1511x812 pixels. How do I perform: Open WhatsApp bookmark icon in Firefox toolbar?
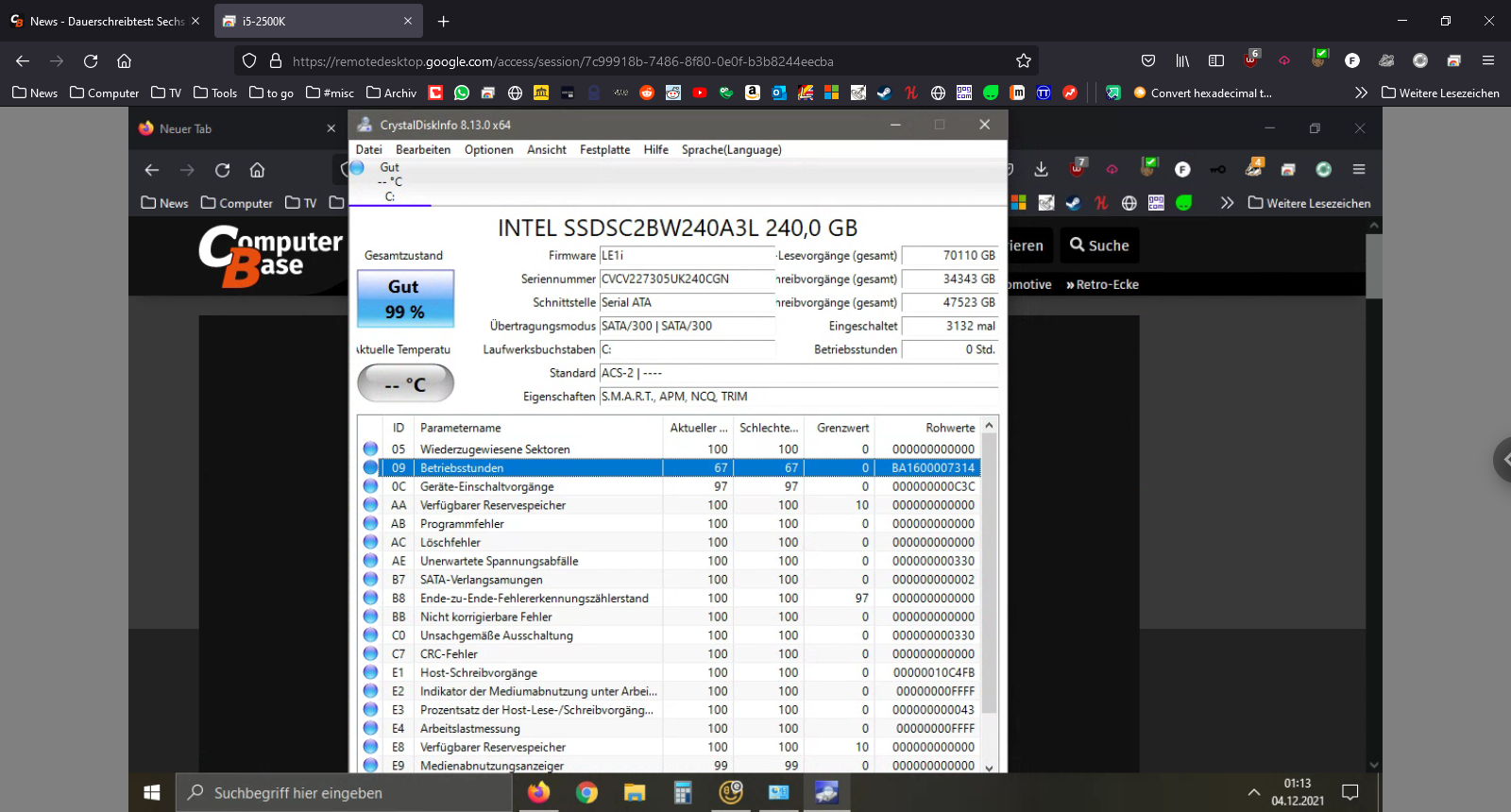[x=462, y=93]
